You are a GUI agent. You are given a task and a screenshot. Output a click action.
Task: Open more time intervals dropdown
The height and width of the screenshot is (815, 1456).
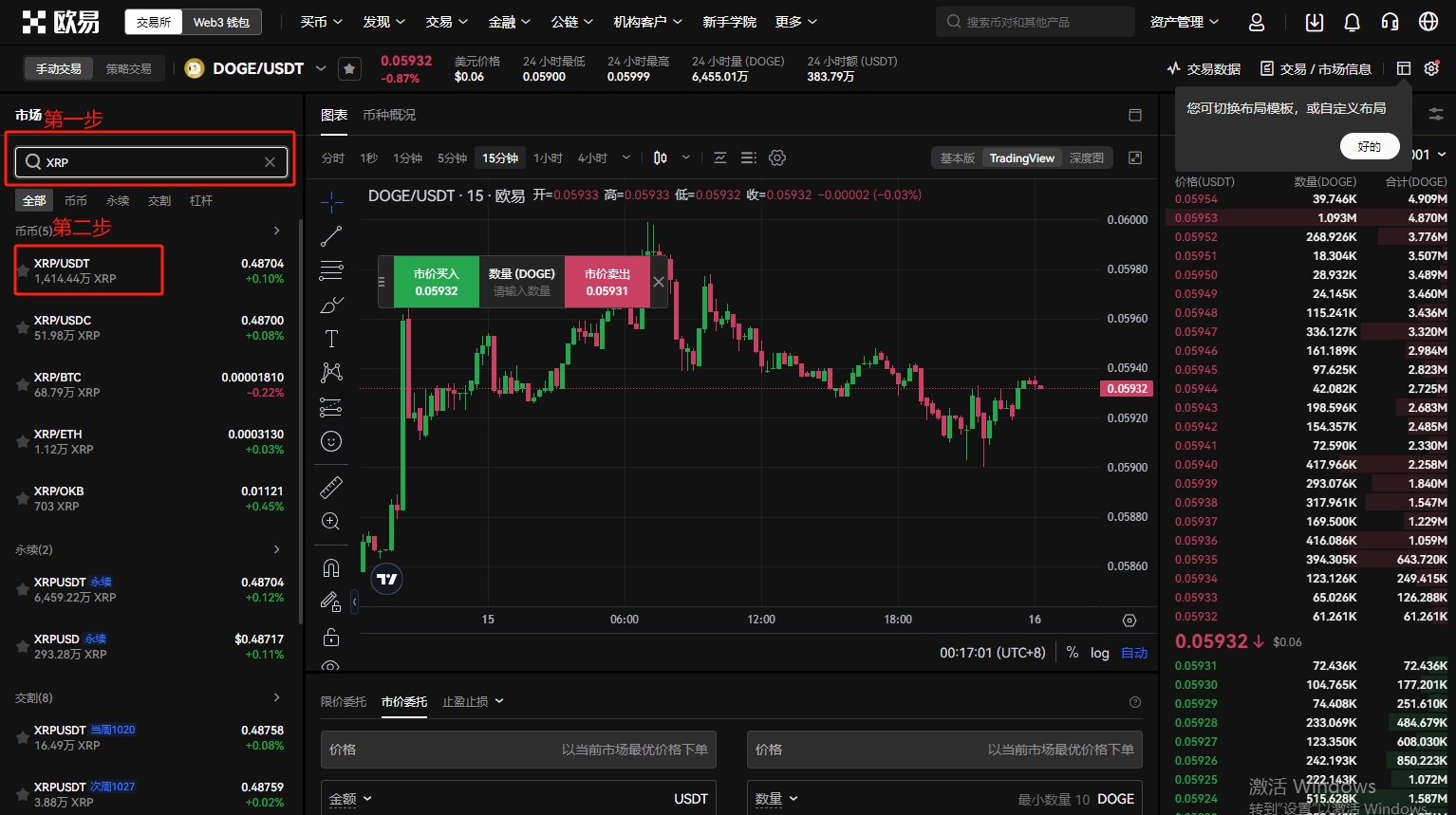tap(626, 157)
